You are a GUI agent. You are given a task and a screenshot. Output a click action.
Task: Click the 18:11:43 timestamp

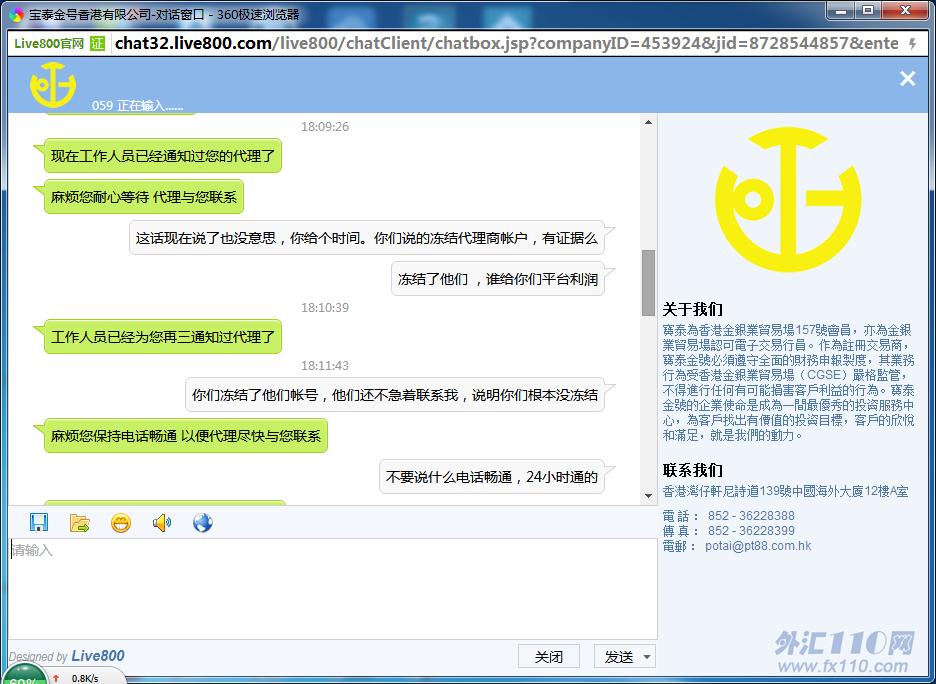325,365
